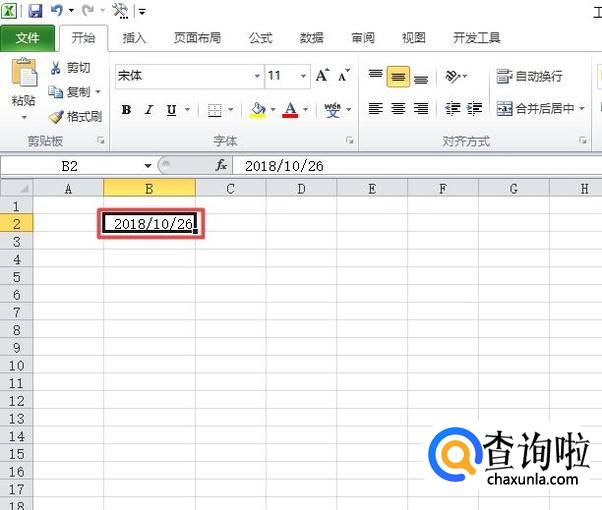Apply the red font color swatch
The height and width of the screenshot is (510, 602).
pyautogui.click(x=290, y=110)
